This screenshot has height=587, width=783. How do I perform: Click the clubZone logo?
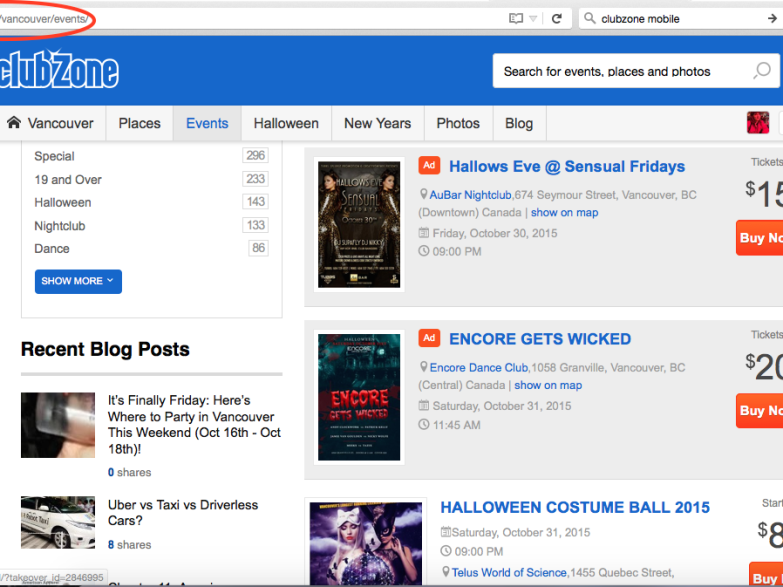coord(59,70)
